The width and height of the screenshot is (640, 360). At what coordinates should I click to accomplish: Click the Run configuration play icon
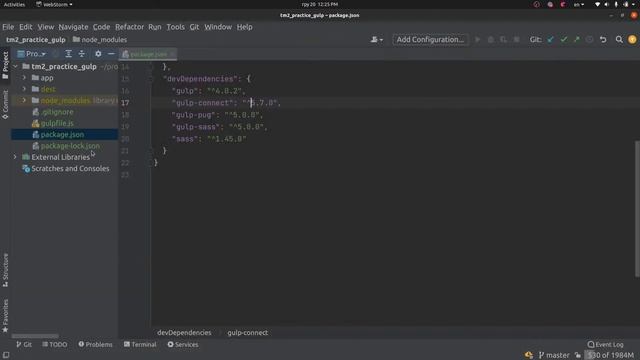(478, 40)
